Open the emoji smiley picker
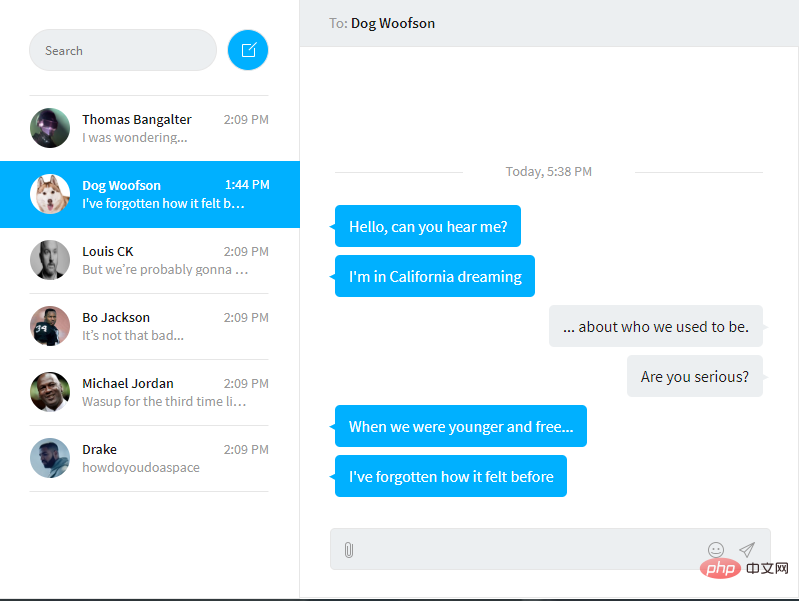The width and height of the screenshot is (799, 601). coord(716,550)
